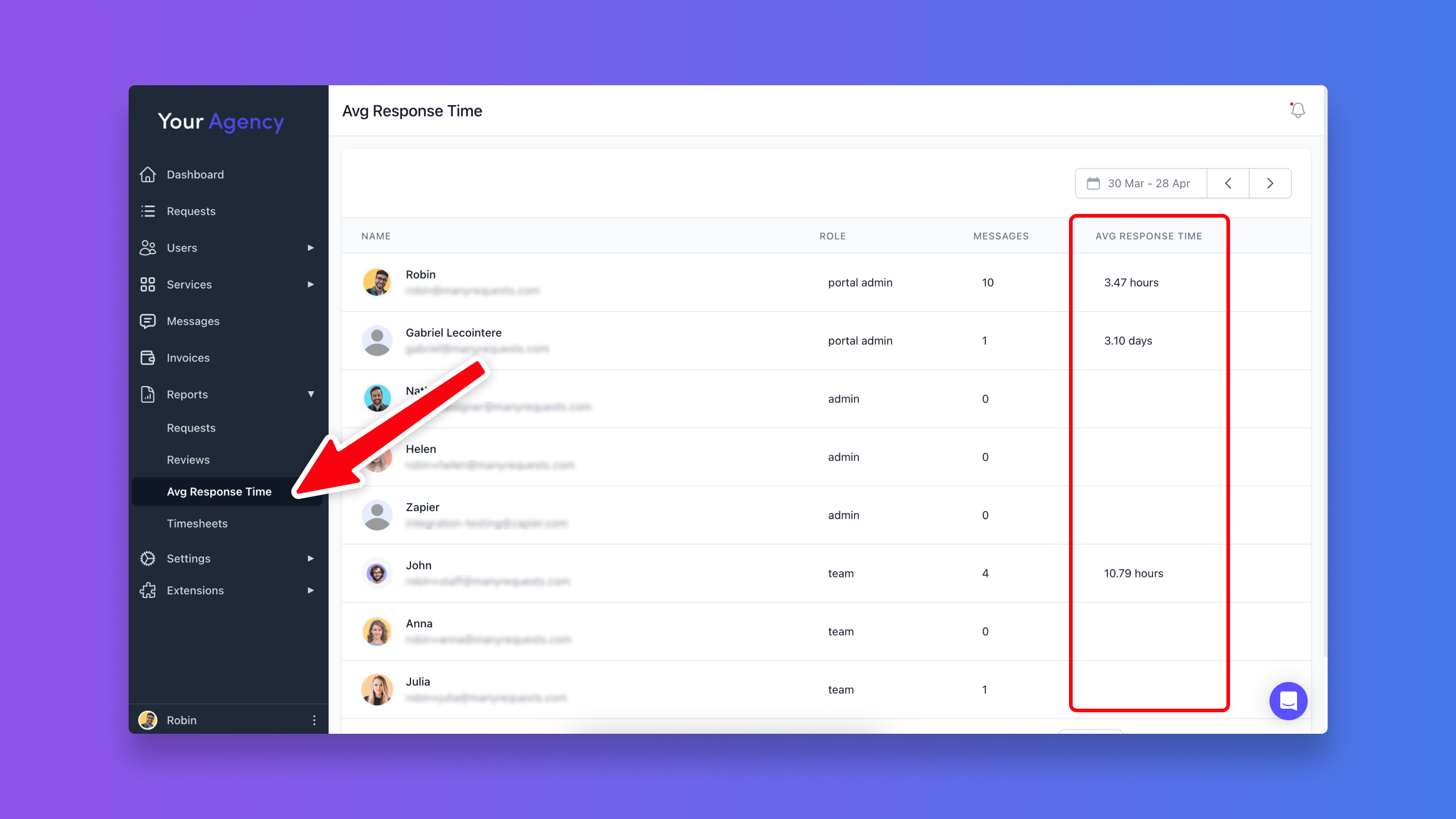Click the Dashboard home icon

(147, 175)
